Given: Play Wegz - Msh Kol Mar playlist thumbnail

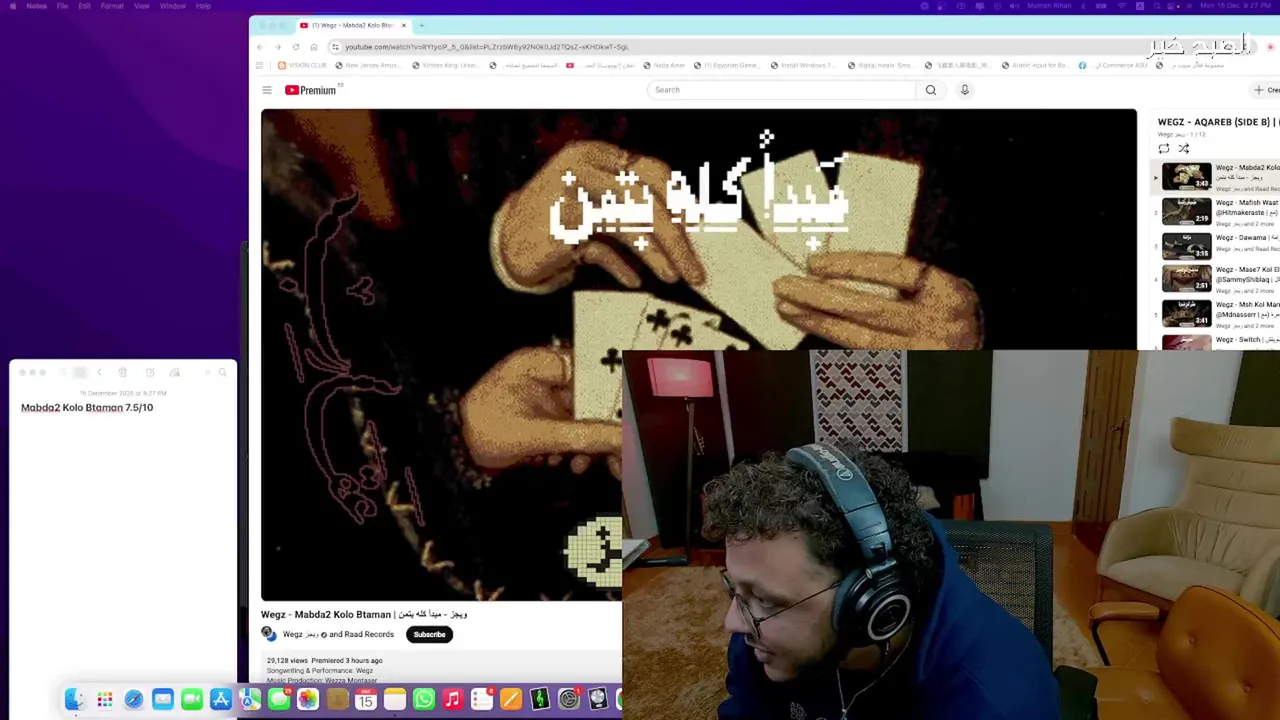Looking at the screenshot, I should (1186, 314).
